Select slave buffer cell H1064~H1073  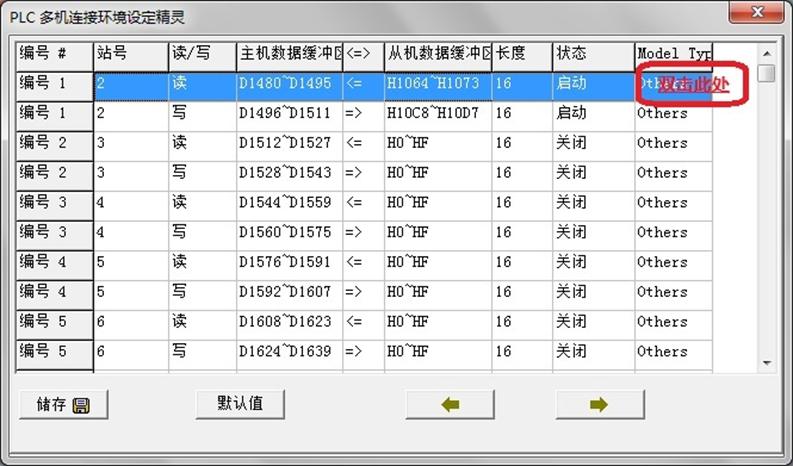(x=437, y=87)
